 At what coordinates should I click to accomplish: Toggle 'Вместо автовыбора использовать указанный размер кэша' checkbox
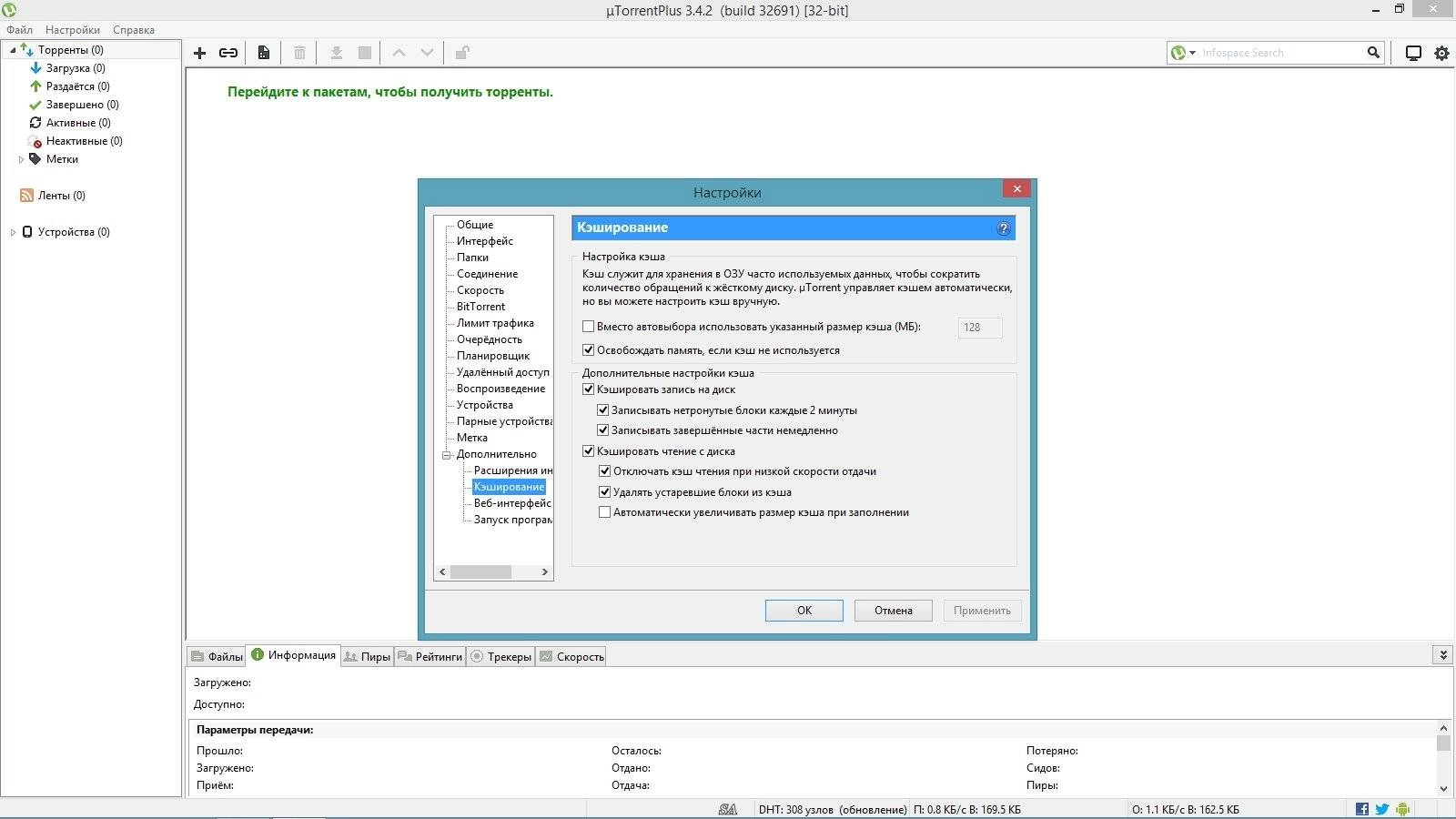pos(588,327)
